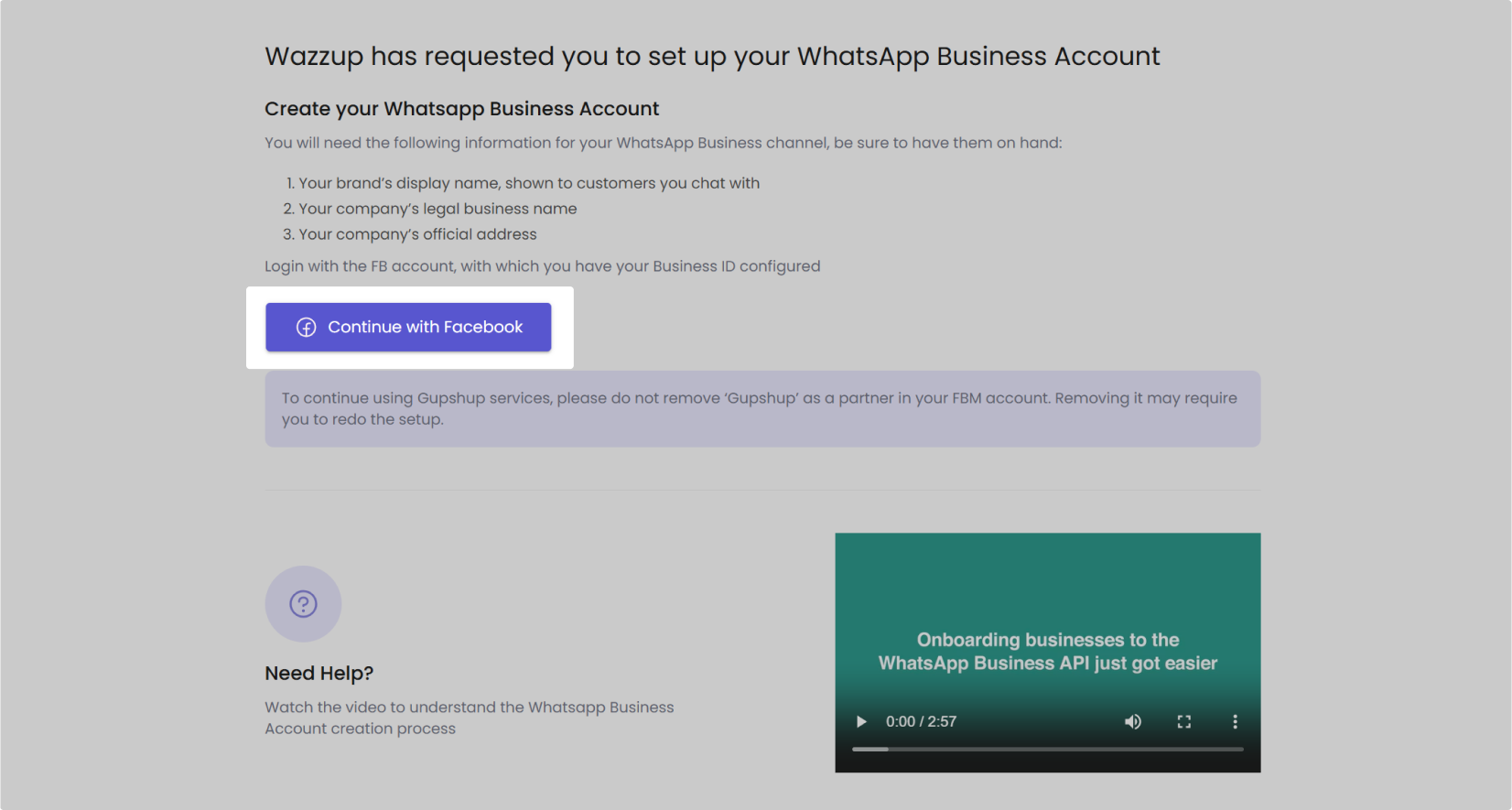Select the Create your Whatsapp Business Account heading
1512x810 pixels.
(461, 109)
